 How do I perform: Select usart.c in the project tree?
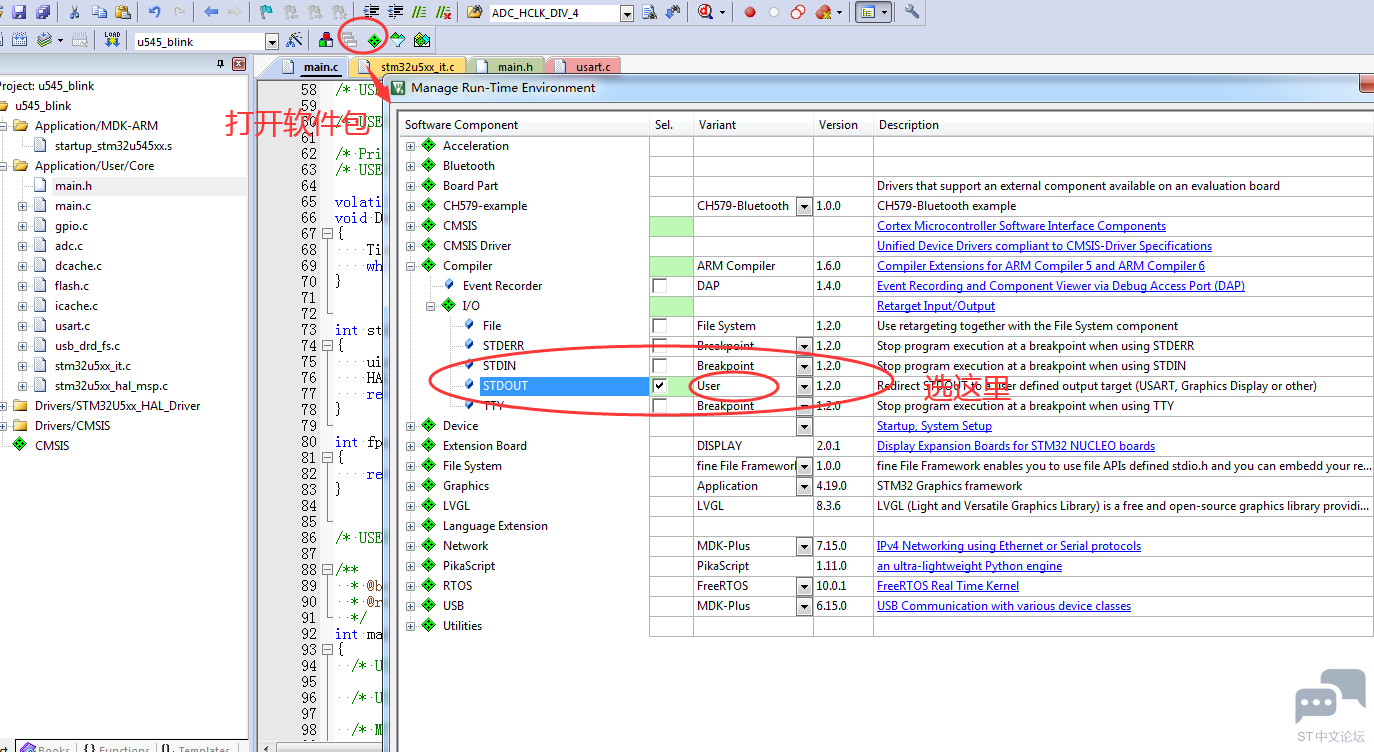point(72,326)
